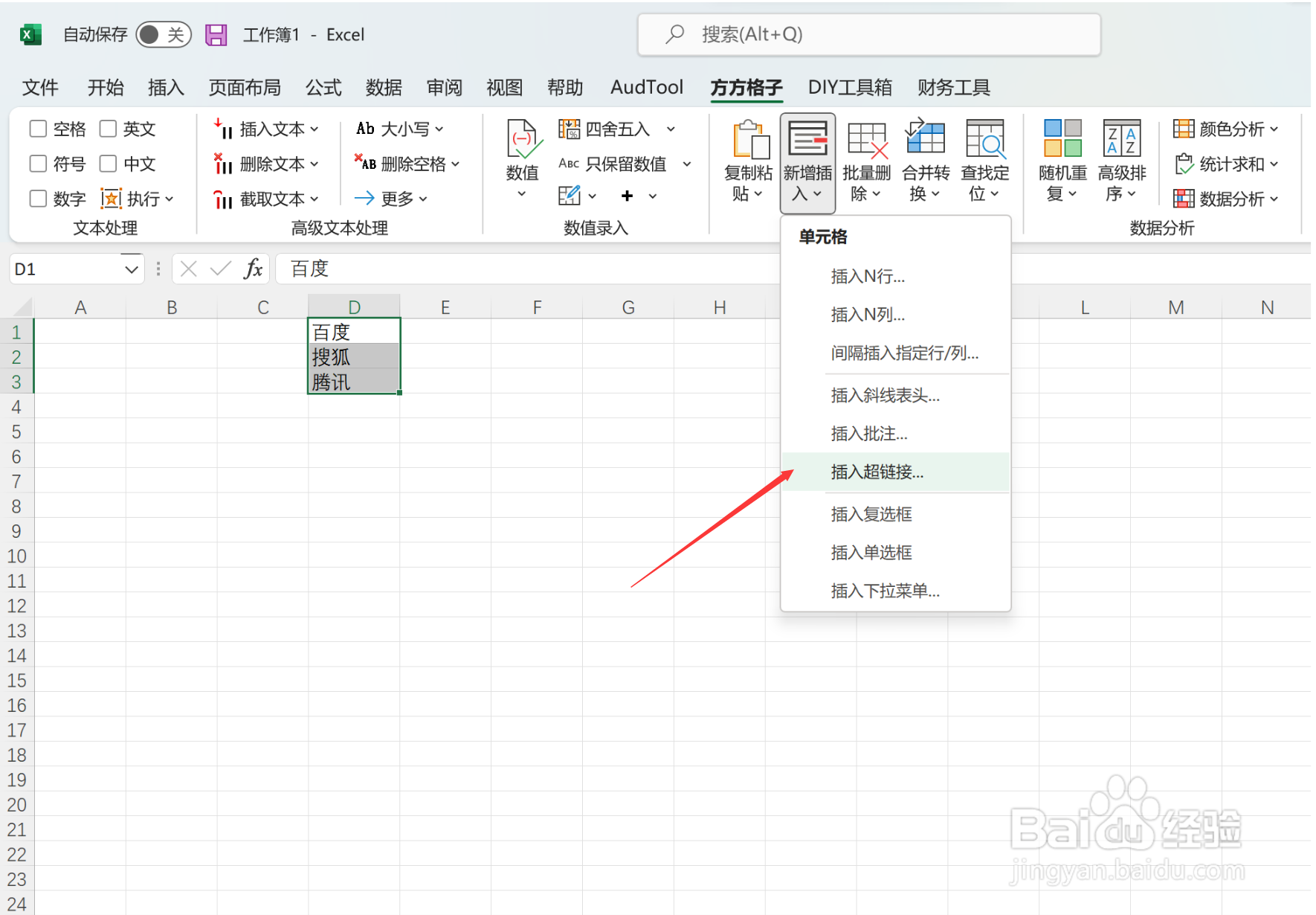1316x915 pixels.
Task: Check the 空格 checkbox
Action: [x=38, y=129]
